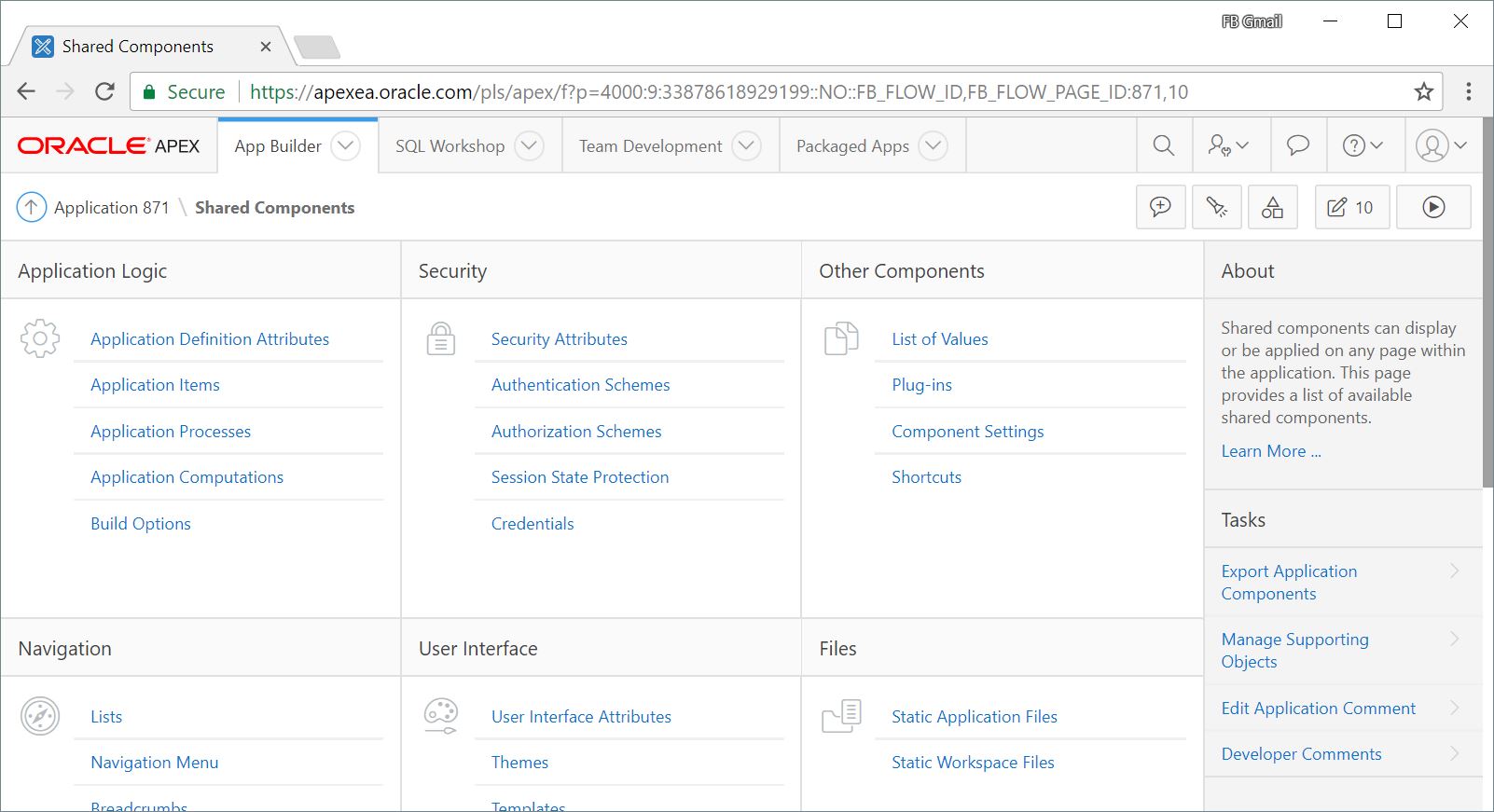Open the help question mark menu
Image resolution: width=1494 pixels, height=812 pixels.
1363,145
